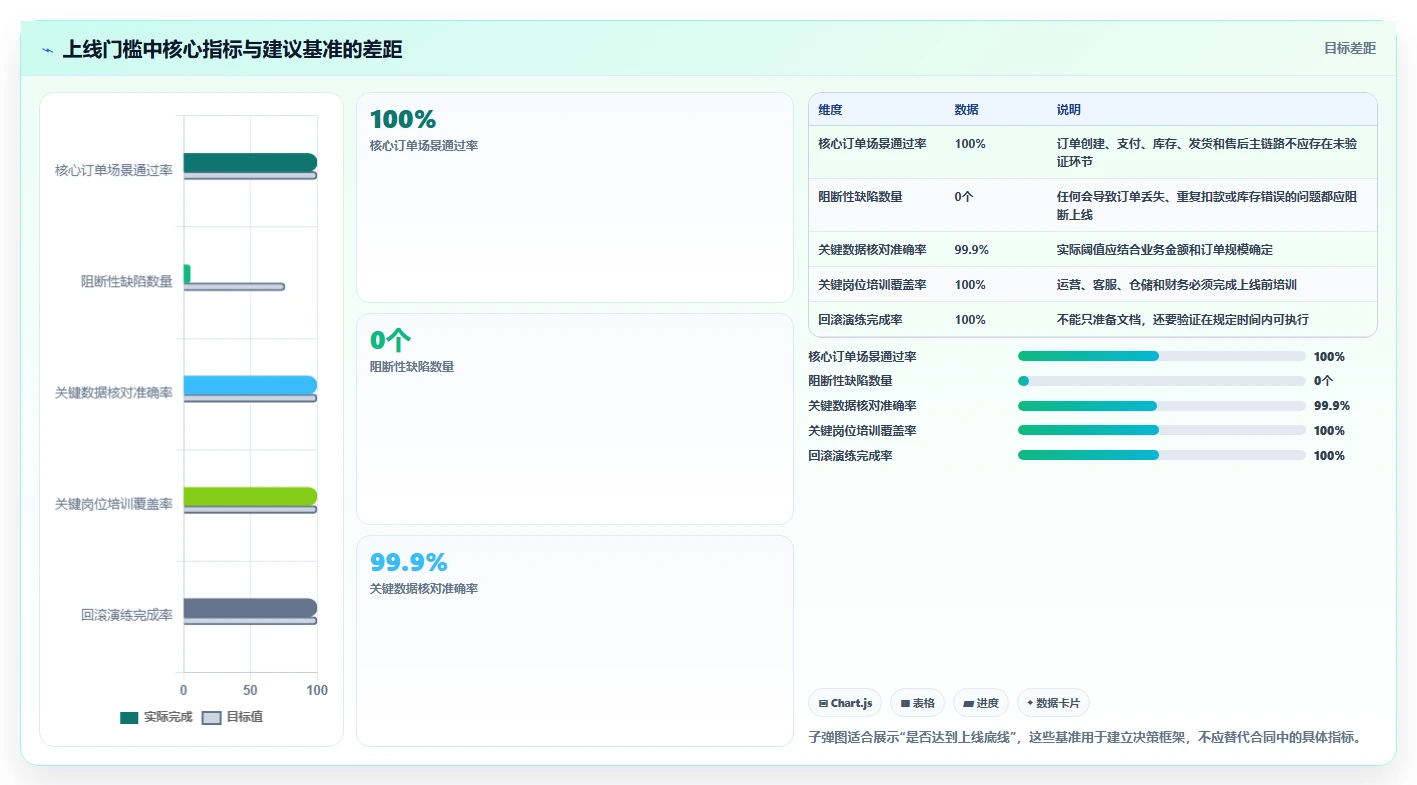
Task: Click the chart axis label 关键岗位培训覆盖率
Action: tap(114, 504)
